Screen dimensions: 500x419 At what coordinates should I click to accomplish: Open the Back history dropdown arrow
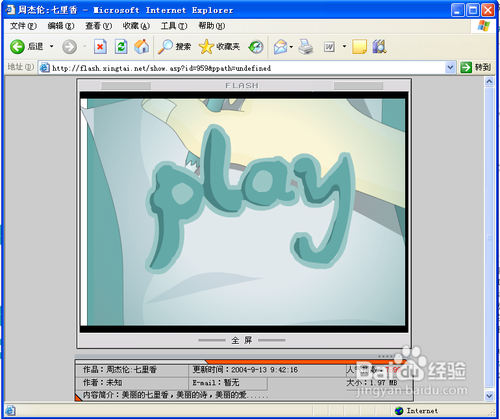pos(51,46)
